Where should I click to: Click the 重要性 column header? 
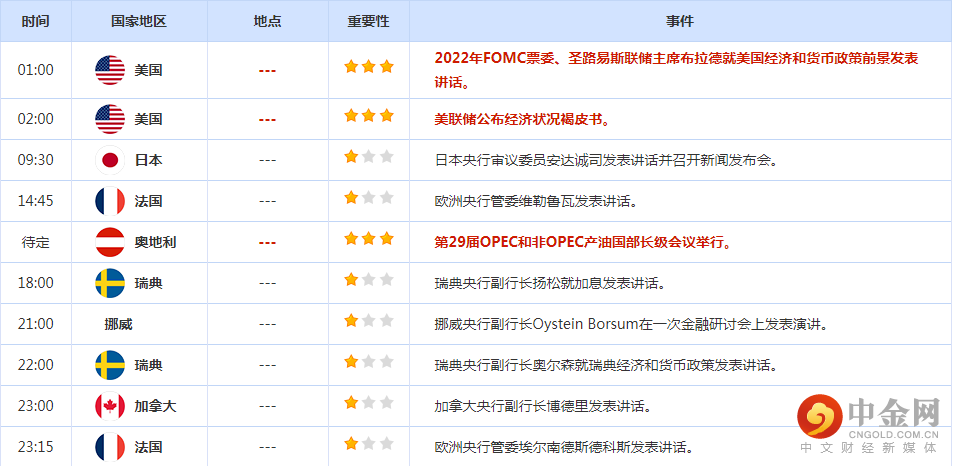[369, 21]
